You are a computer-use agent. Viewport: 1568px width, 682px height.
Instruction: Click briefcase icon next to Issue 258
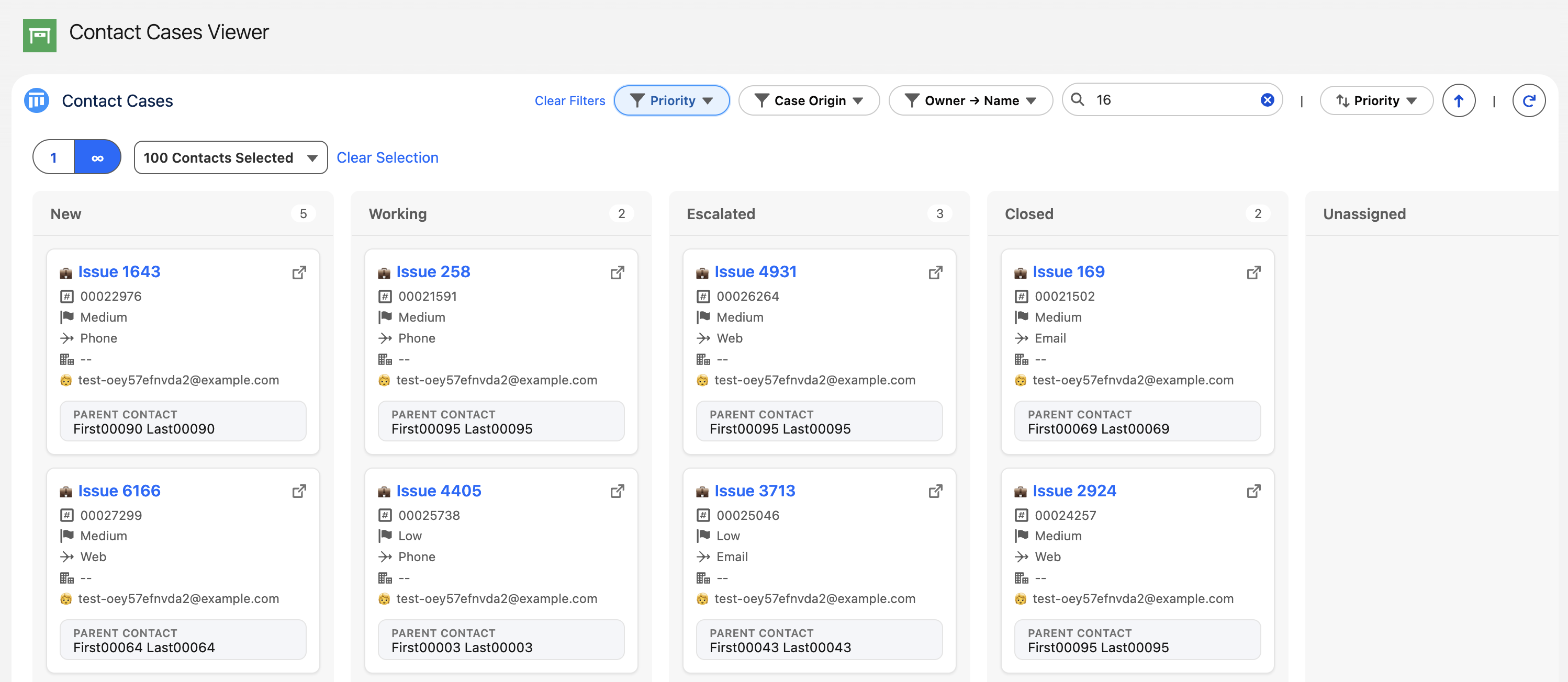click(384, 273)
